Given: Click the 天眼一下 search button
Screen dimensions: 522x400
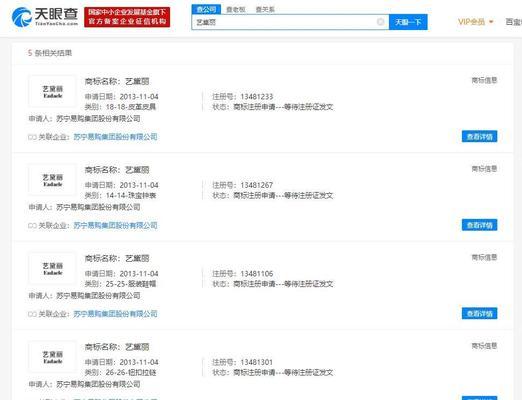Looking at the screenshot, I should tap(408, 22).
